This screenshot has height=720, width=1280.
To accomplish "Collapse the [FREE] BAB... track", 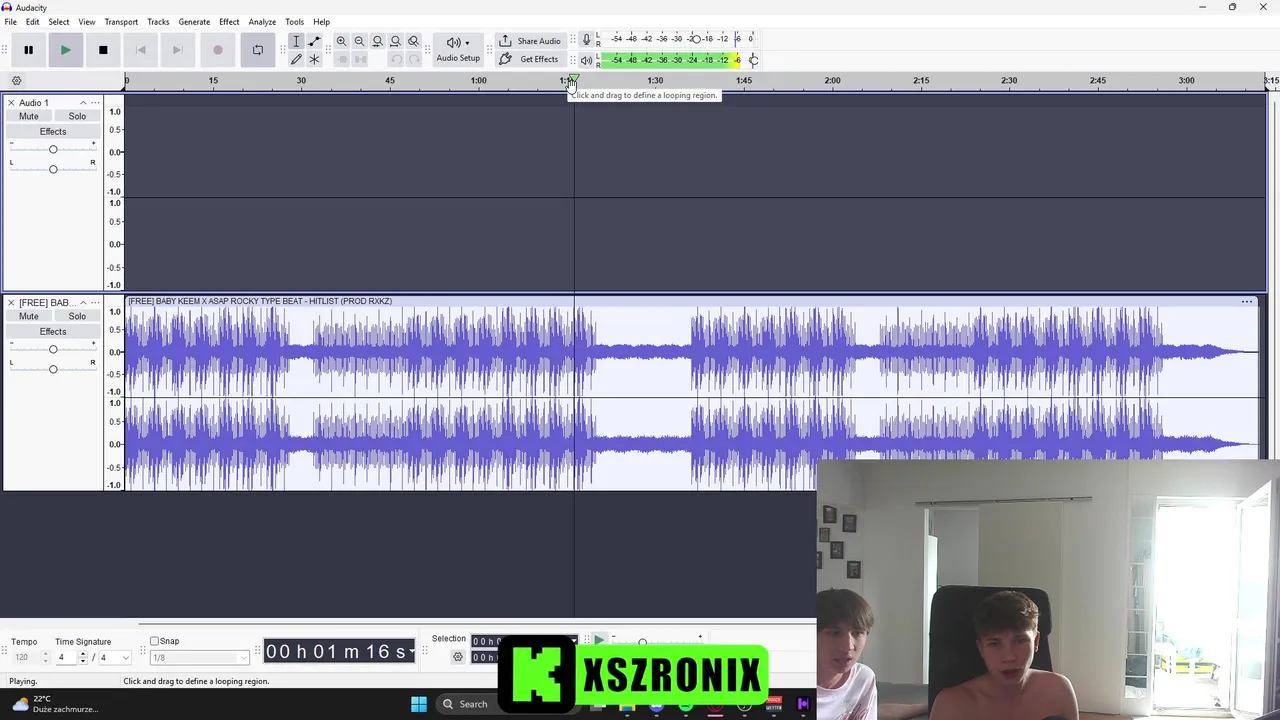I will [x=83, y=303].
